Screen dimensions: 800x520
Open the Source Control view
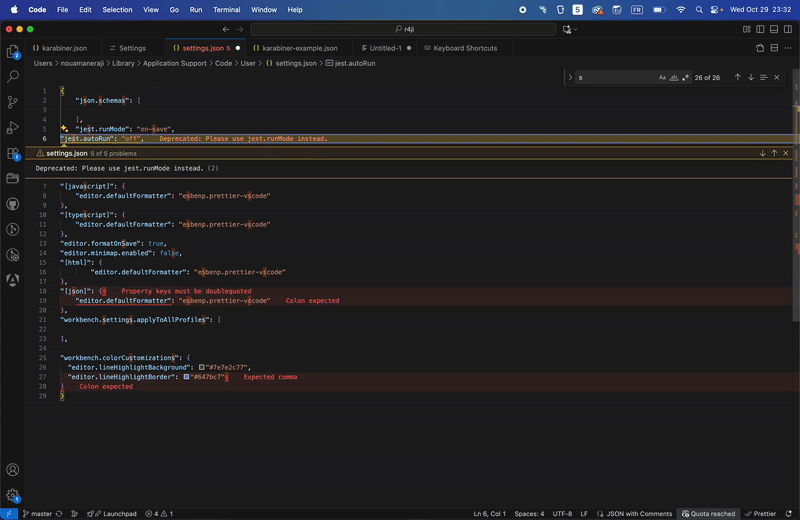coord(13,102)
